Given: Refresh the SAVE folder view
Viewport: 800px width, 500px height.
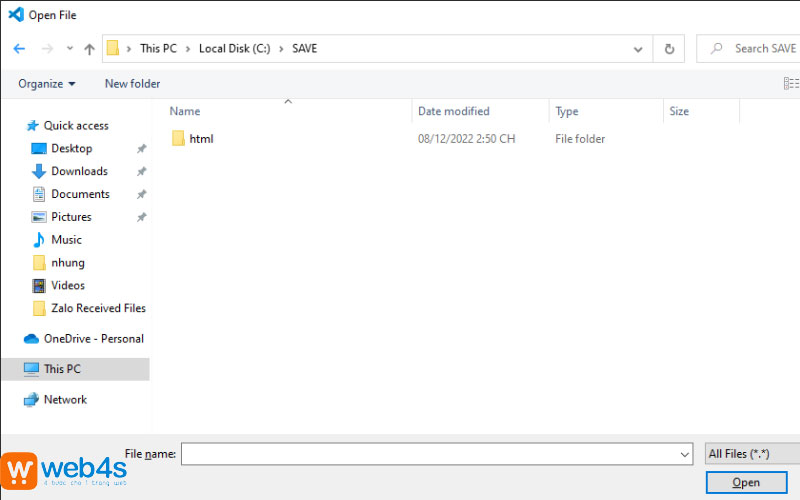Looking at the screenshot, I should click(669, 49).
